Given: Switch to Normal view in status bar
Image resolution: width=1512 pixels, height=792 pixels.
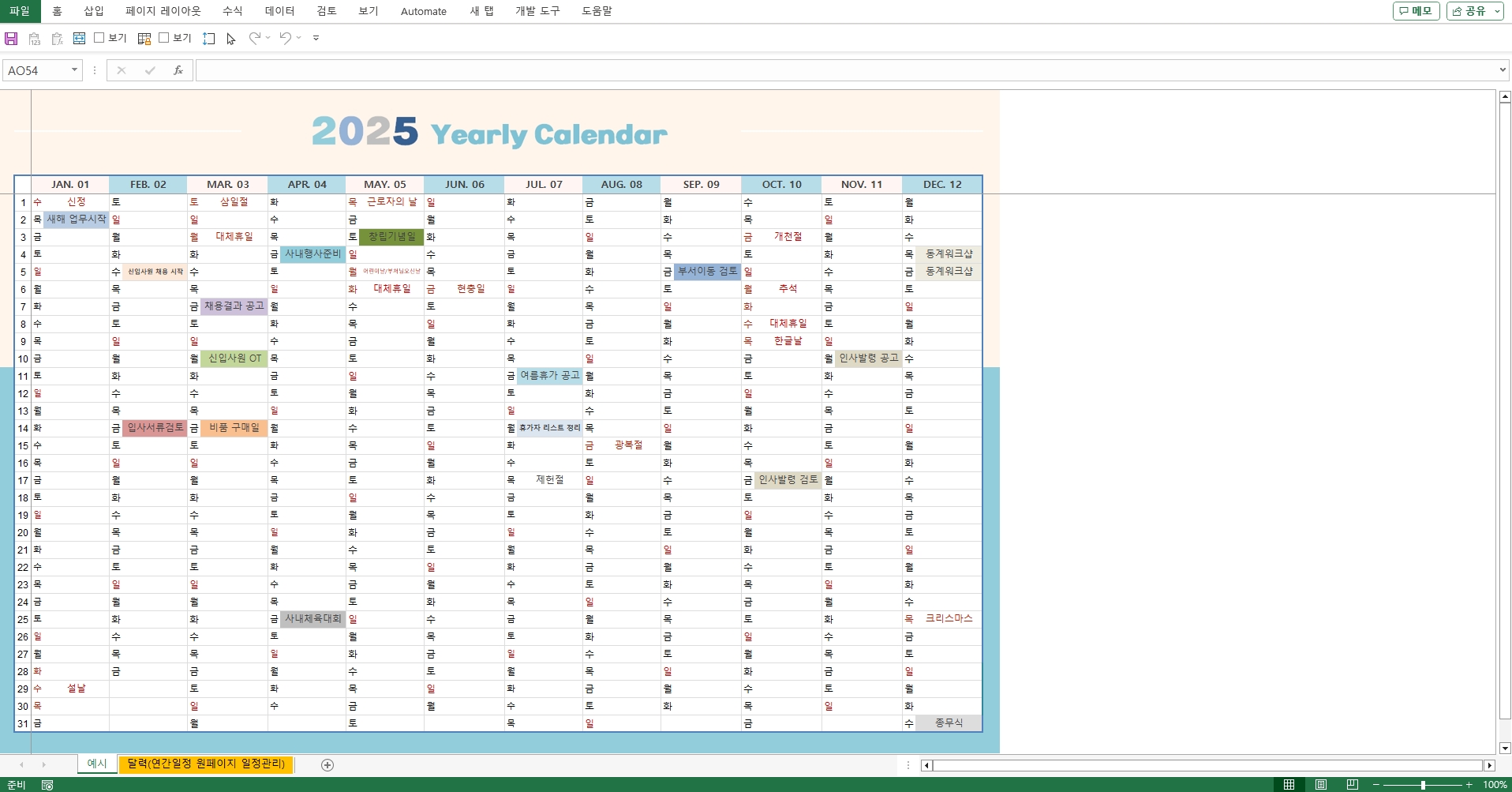Looking at the screenshot, I should coord(1289,785).
